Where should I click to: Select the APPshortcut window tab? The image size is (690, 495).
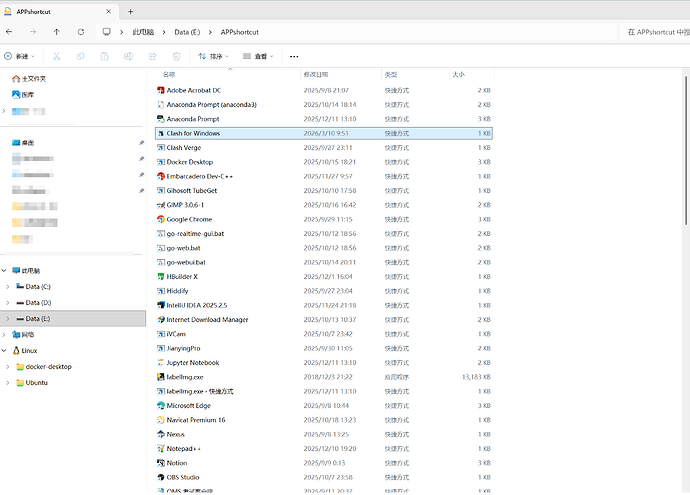point(57,12)
